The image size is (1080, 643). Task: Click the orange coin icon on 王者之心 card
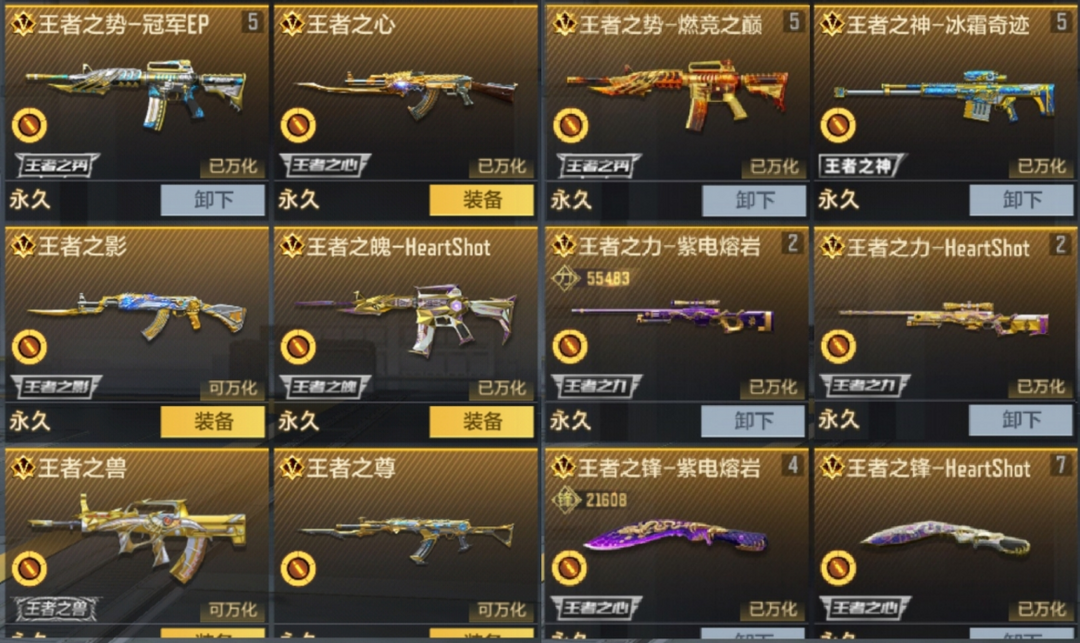coord(298,125)
